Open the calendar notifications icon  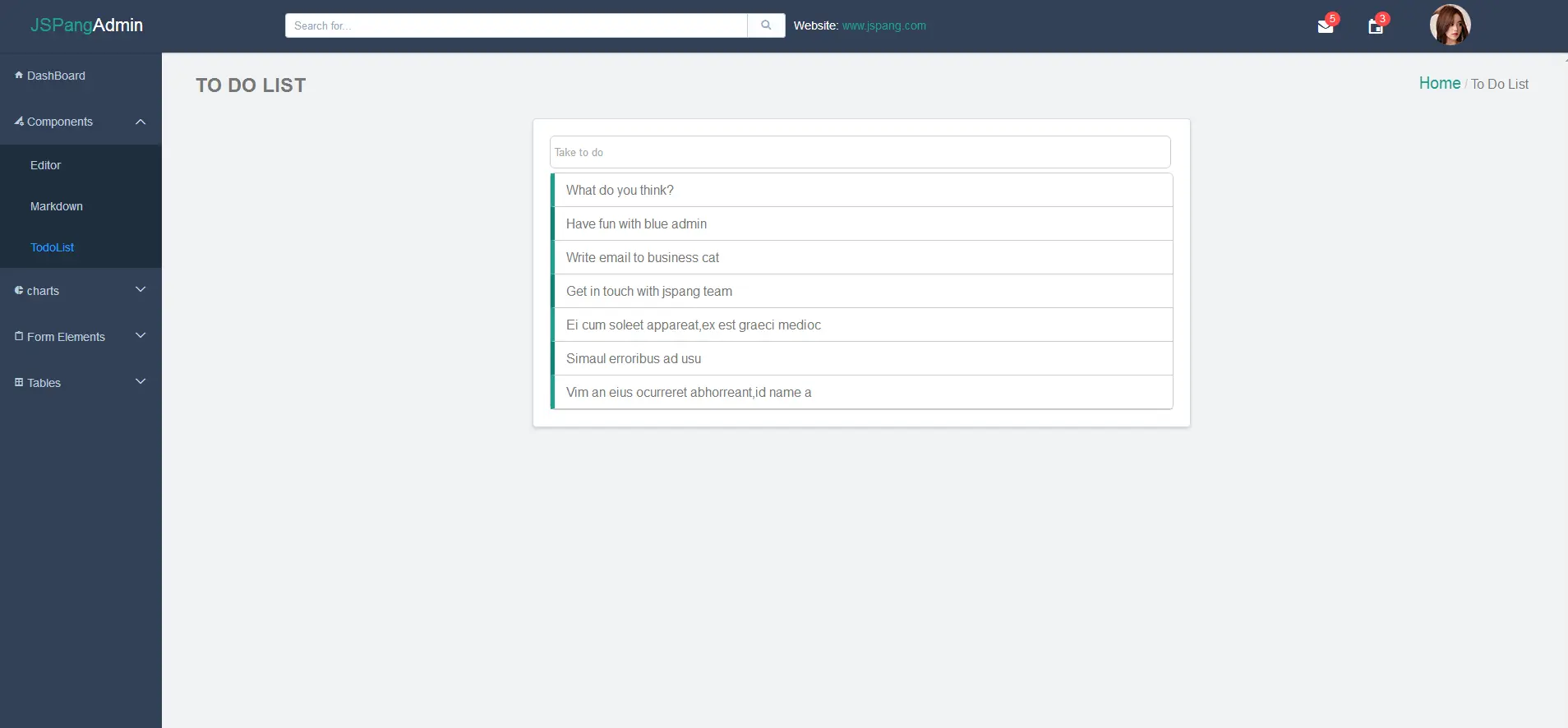(x=1376, y=26)
